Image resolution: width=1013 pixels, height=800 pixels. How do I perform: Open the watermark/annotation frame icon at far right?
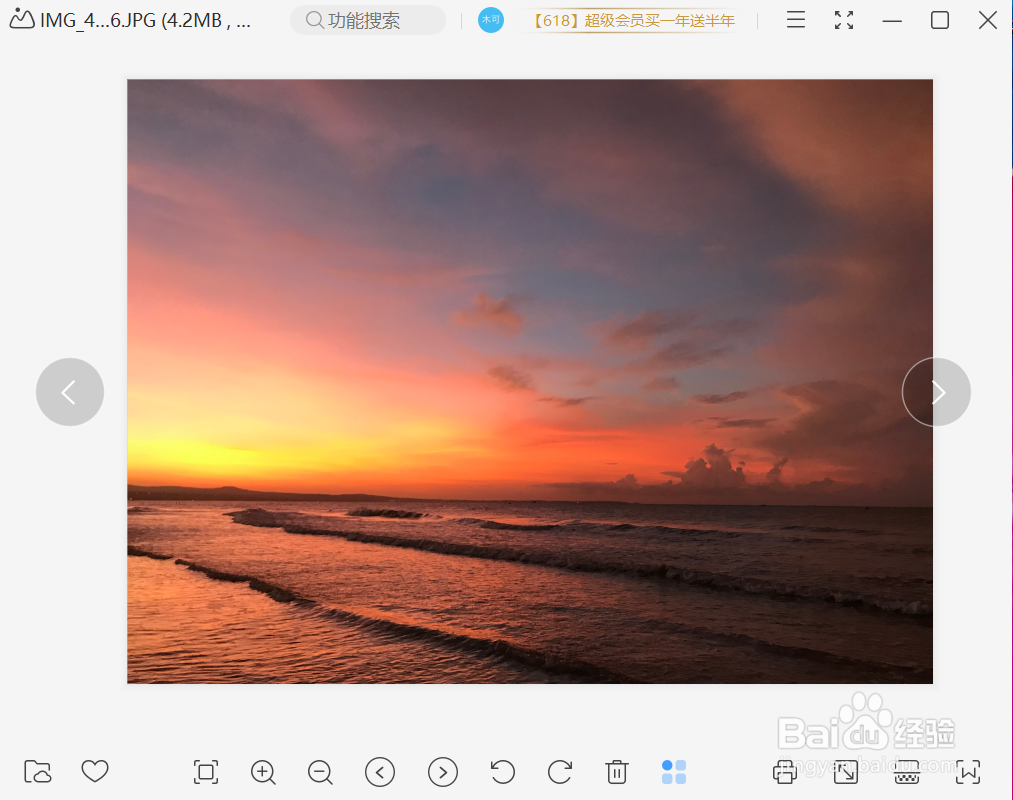click(x=968, y=772)
